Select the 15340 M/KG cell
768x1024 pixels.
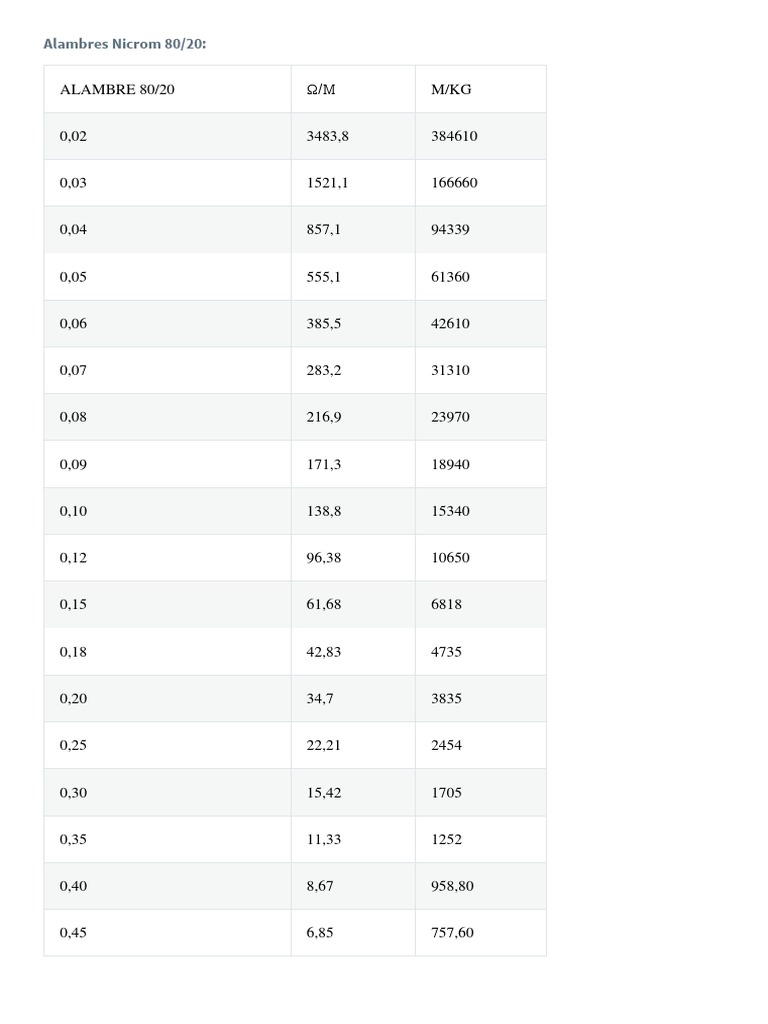click(x=450, y=511)
